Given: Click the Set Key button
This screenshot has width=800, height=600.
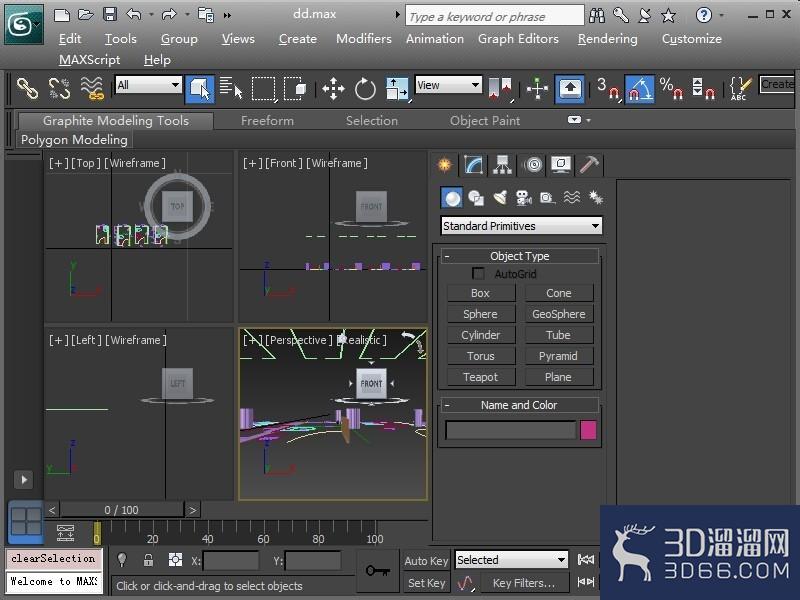Looking at the screenshot, I should [x=426, y=583].
